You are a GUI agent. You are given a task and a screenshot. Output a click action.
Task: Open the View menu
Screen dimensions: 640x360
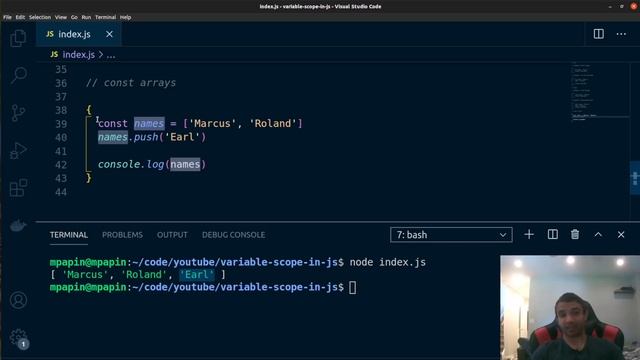[60, 17]
